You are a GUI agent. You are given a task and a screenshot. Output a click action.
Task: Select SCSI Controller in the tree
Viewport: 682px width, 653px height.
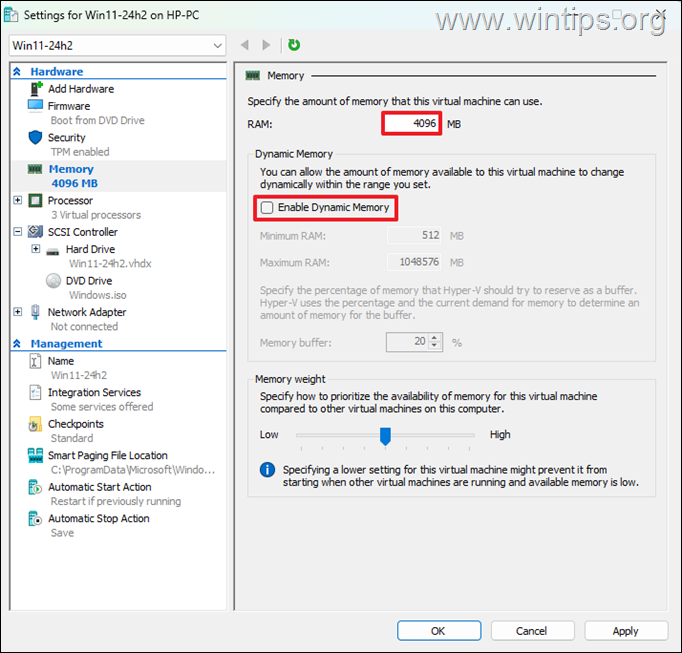(x=83, y=232)
